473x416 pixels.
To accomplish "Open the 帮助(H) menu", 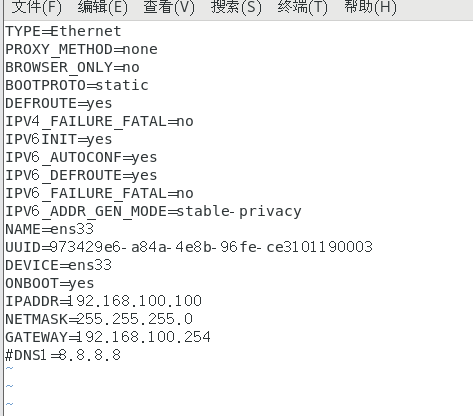I will [371, 7].
